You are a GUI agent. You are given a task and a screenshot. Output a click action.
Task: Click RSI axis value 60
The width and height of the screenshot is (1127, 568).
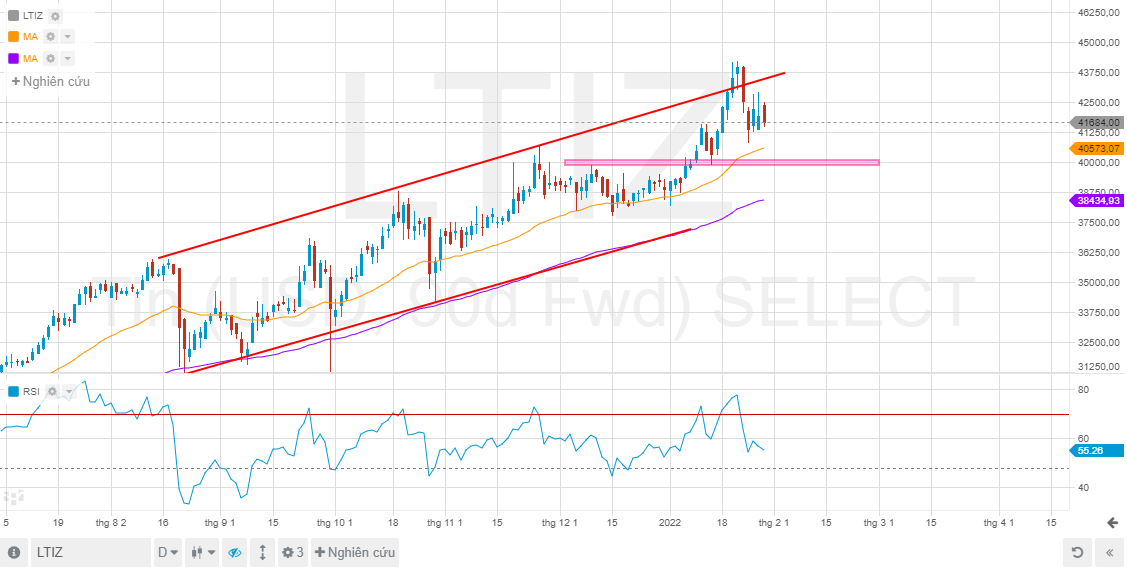coord(1083,439)
